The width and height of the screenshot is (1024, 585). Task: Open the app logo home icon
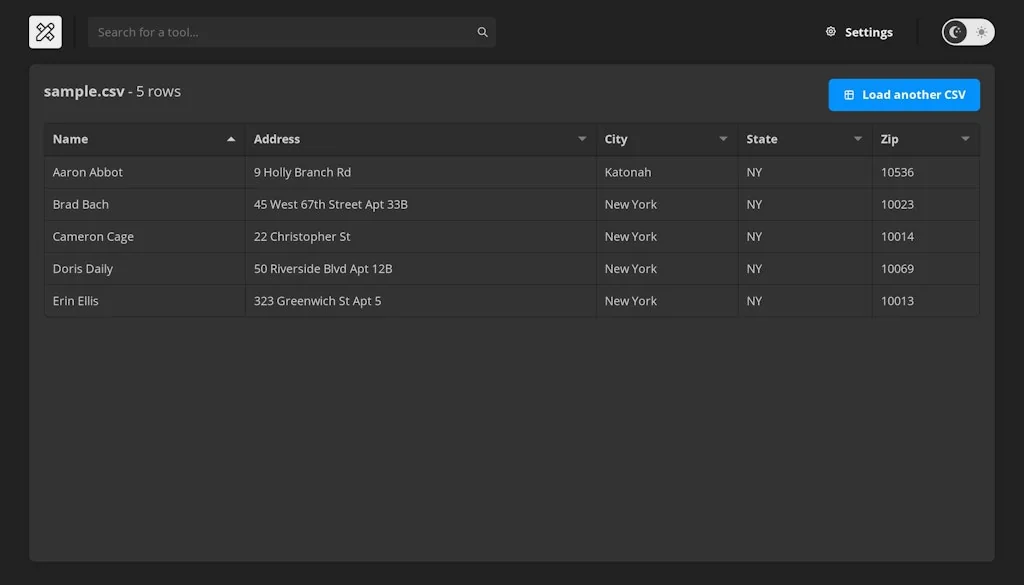coord(45,32)
